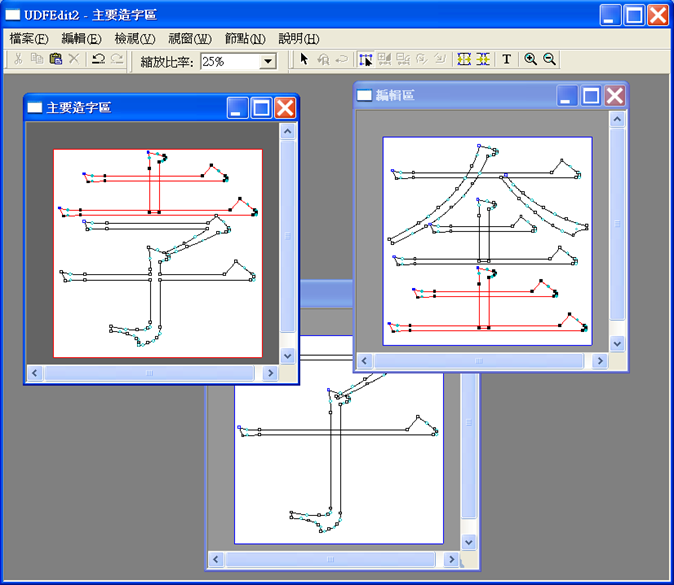Select the Text T tool
Image resolution: width=674 pixels, height=585 pixels.
507,59
